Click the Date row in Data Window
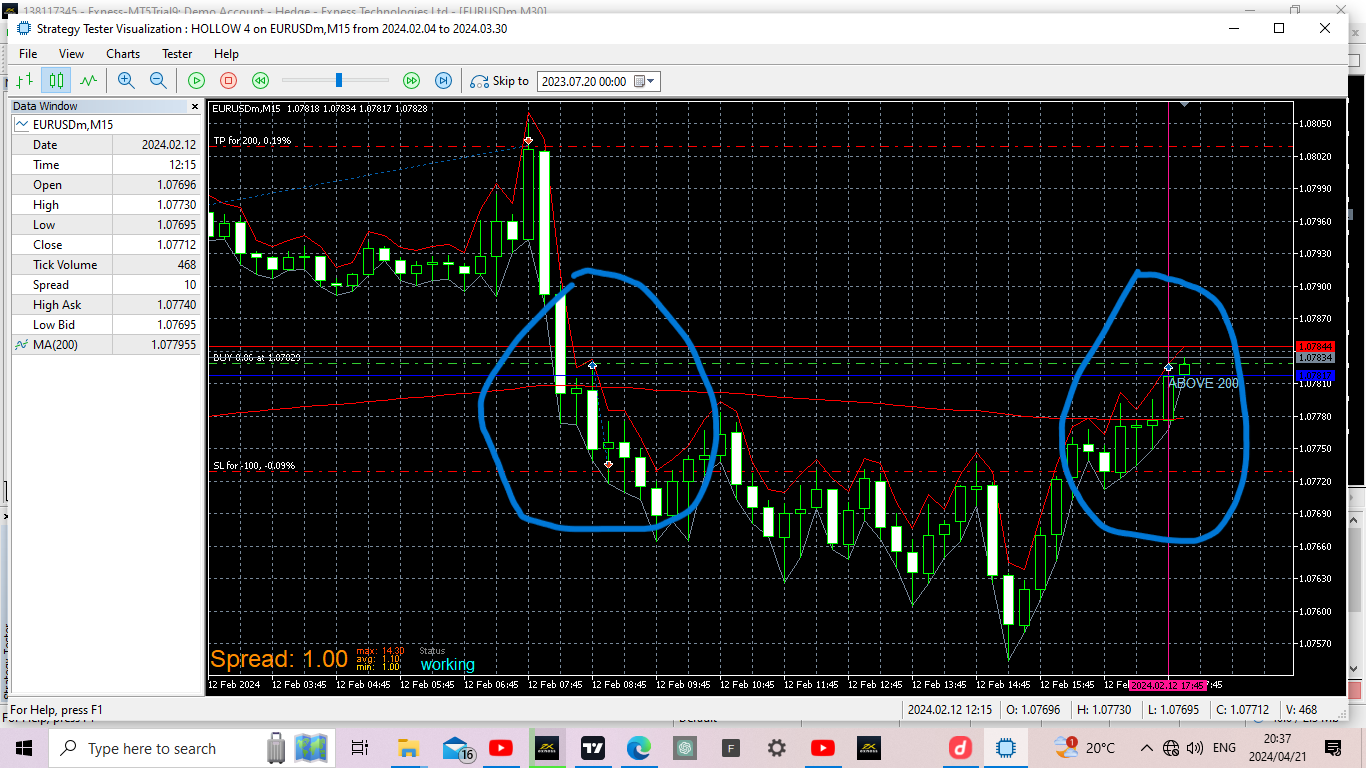The image size is (1366, 768). pyautogui.click(x=106, y=145)
